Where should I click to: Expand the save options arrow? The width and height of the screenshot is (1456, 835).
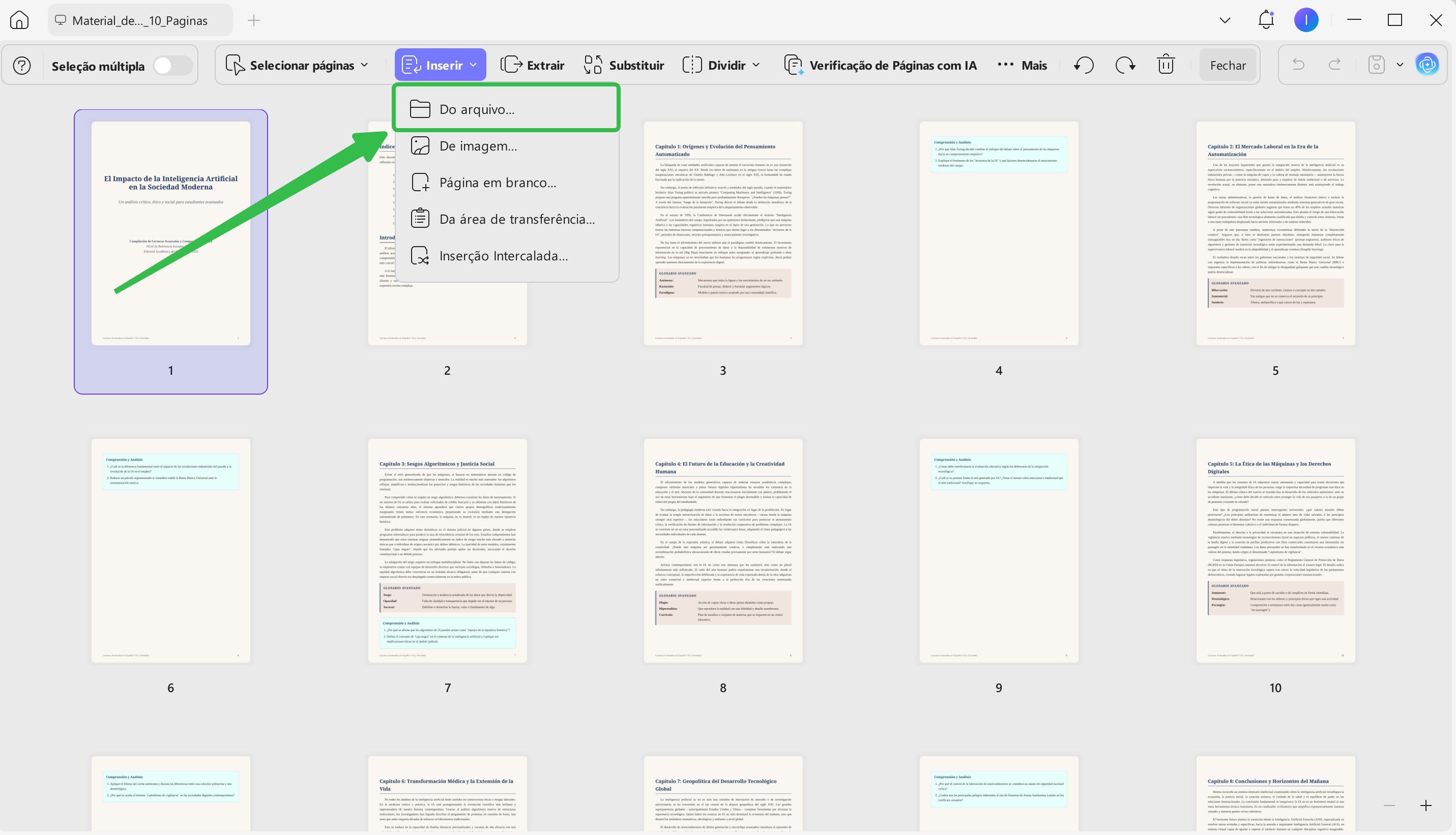(1400, 64)
